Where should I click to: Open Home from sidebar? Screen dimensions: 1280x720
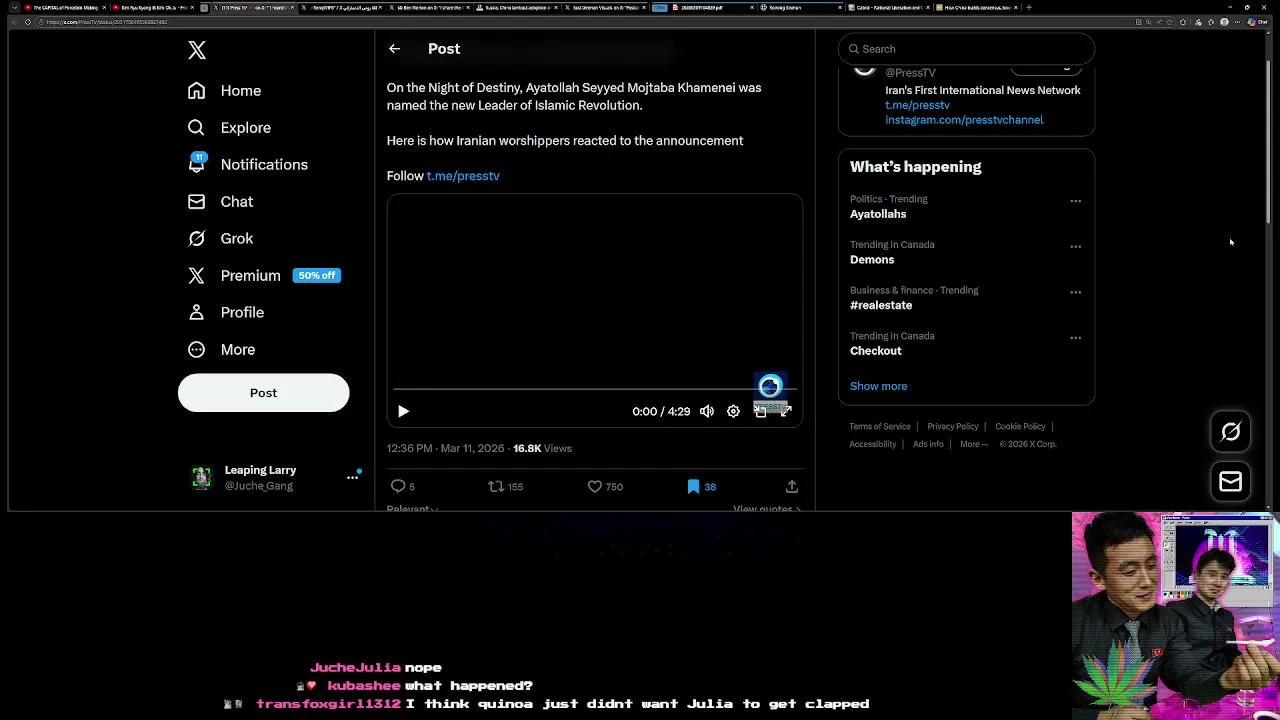pos(224,91)
